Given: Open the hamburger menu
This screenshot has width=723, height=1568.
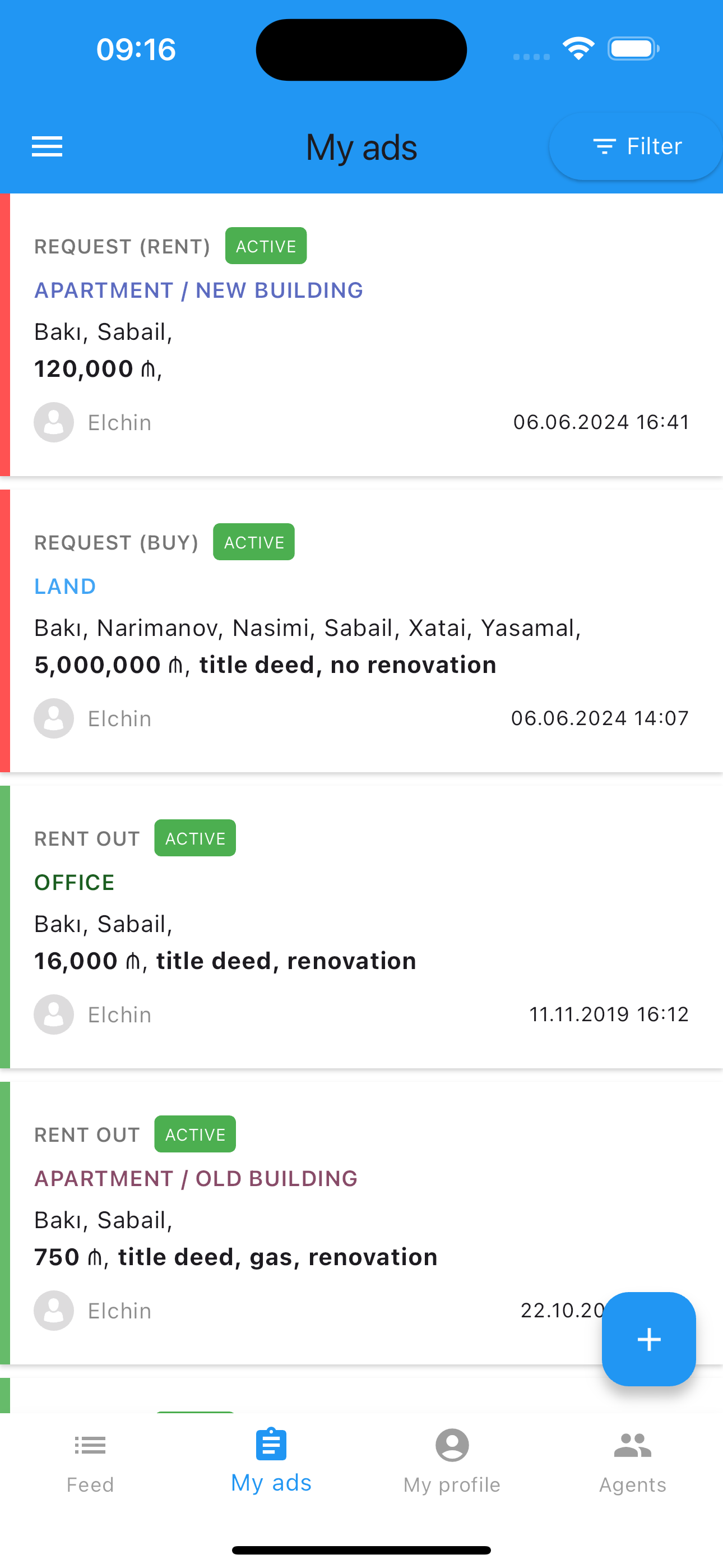Looking at the screenshot, I should [x=47, y=147].
